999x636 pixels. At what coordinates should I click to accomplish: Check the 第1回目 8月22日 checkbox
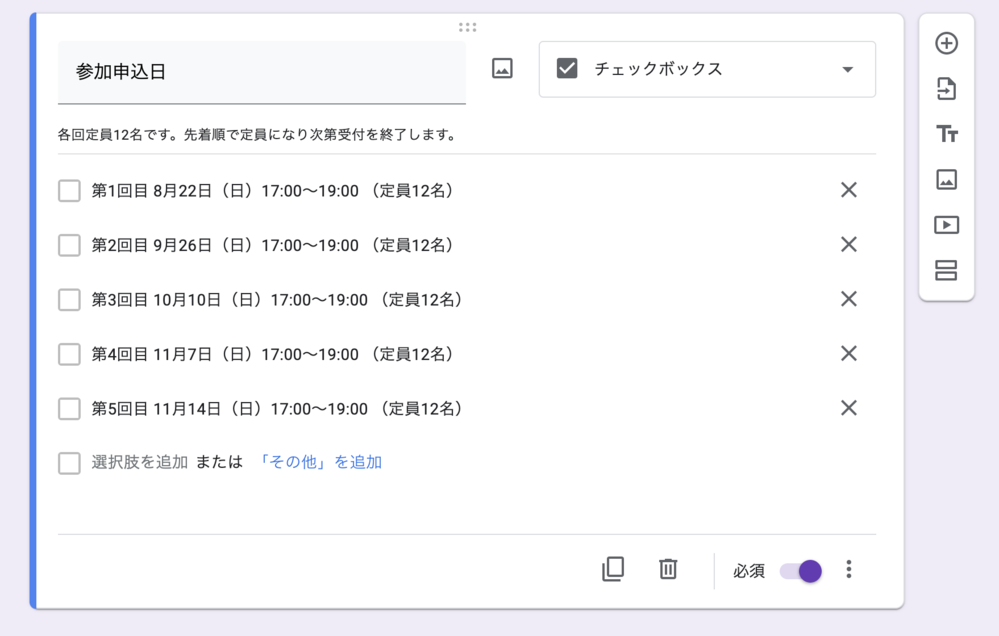point(69,191)
